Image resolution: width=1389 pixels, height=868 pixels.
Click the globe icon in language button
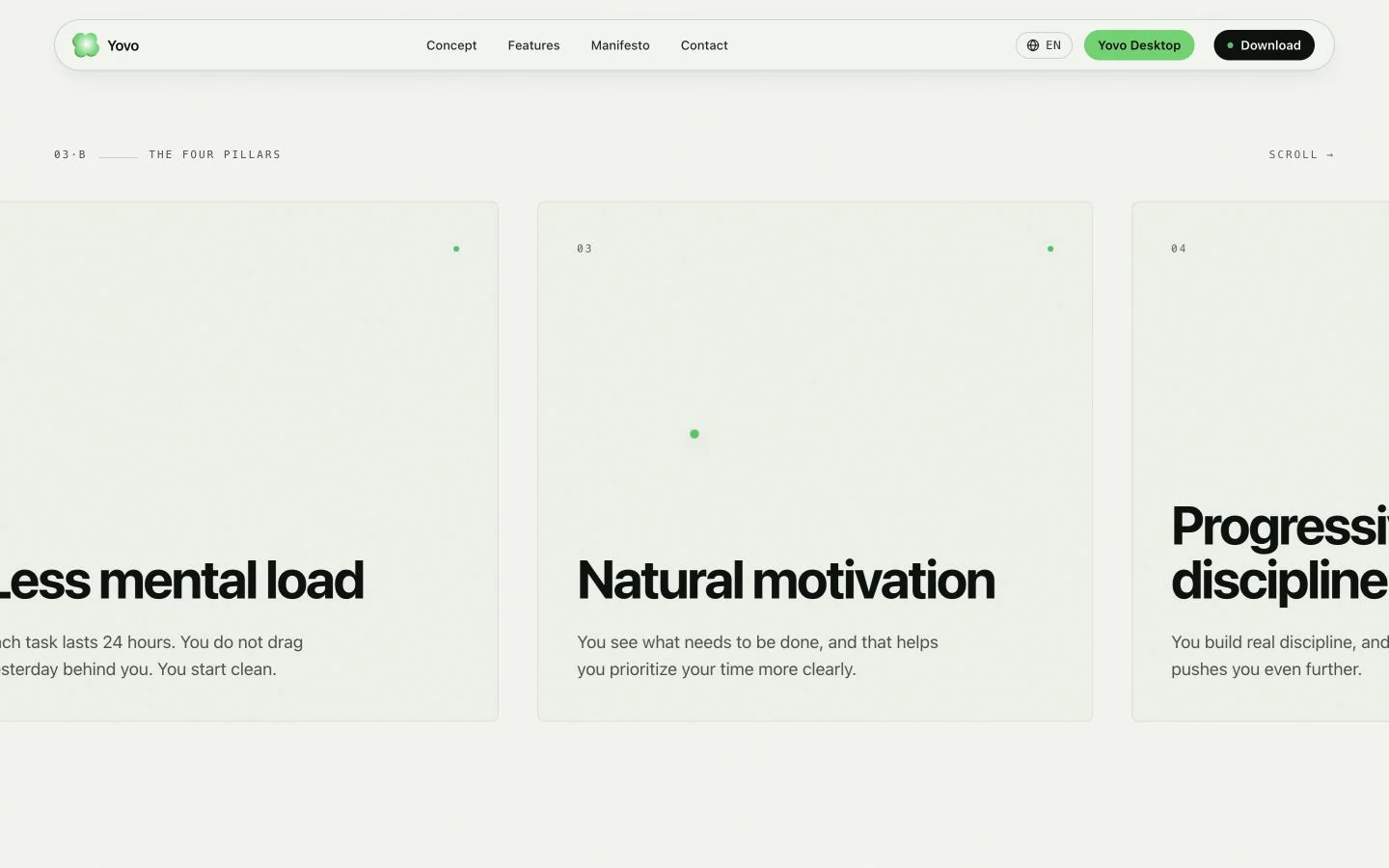[1033, 45]
